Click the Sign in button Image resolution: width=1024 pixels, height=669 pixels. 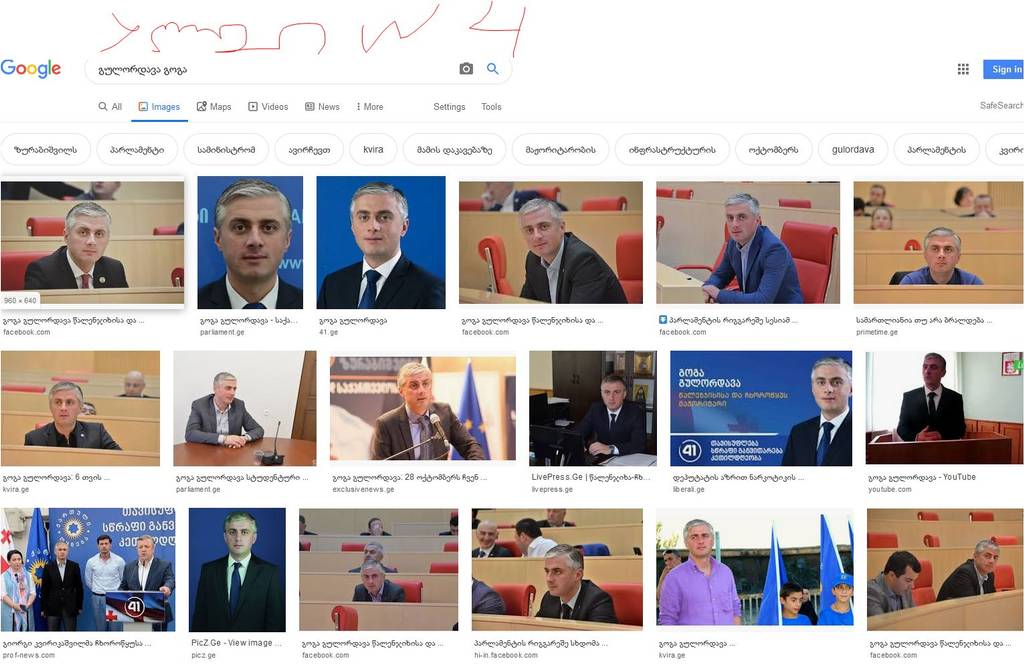pos(1004,69)
